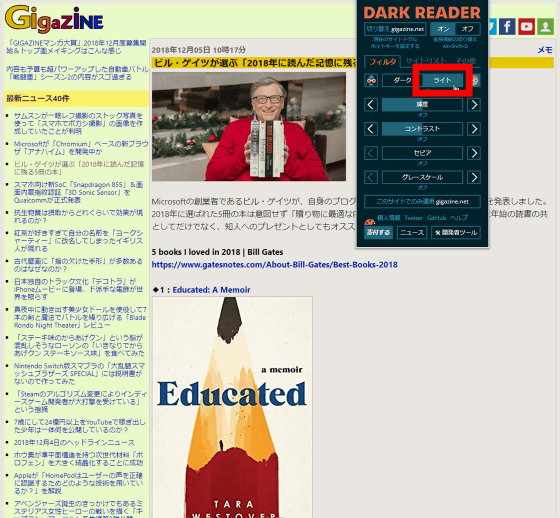Click the Dark Reader mascot icon
Viewport: 560px width, 518px height.
[x=371, y=80]
